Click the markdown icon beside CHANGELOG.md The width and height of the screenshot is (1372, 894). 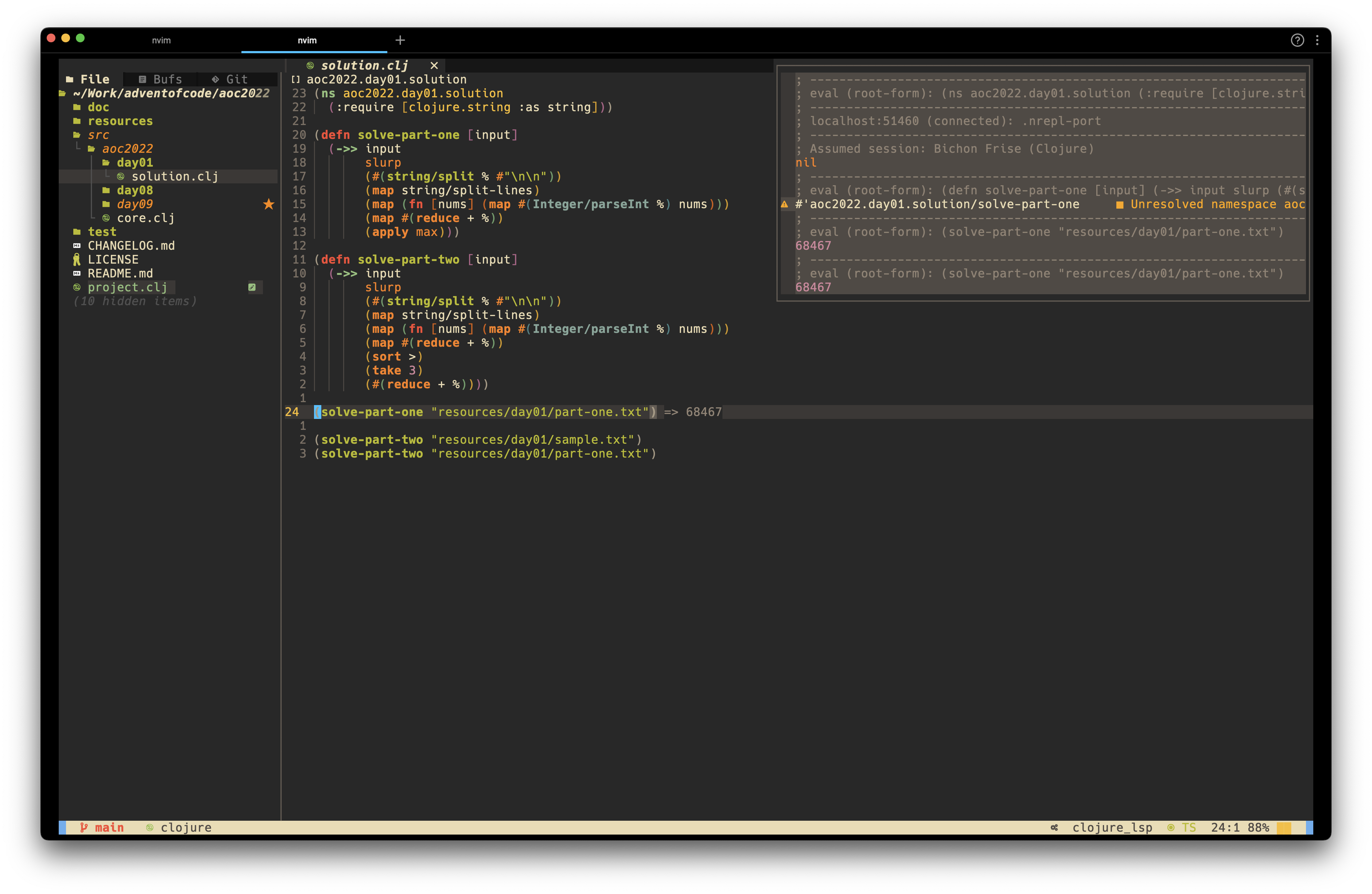(x=77, y=245)
